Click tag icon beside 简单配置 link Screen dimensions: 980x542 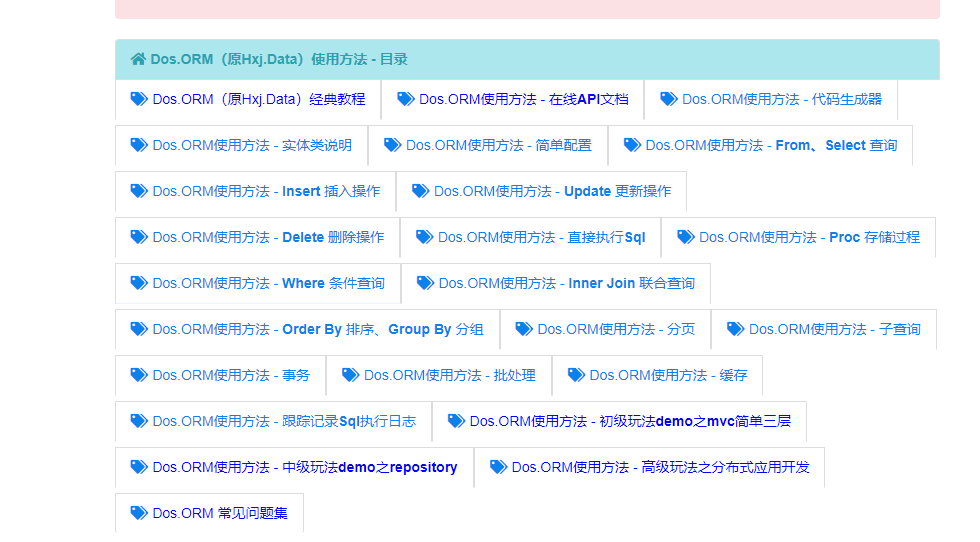(x=392, y=145)
